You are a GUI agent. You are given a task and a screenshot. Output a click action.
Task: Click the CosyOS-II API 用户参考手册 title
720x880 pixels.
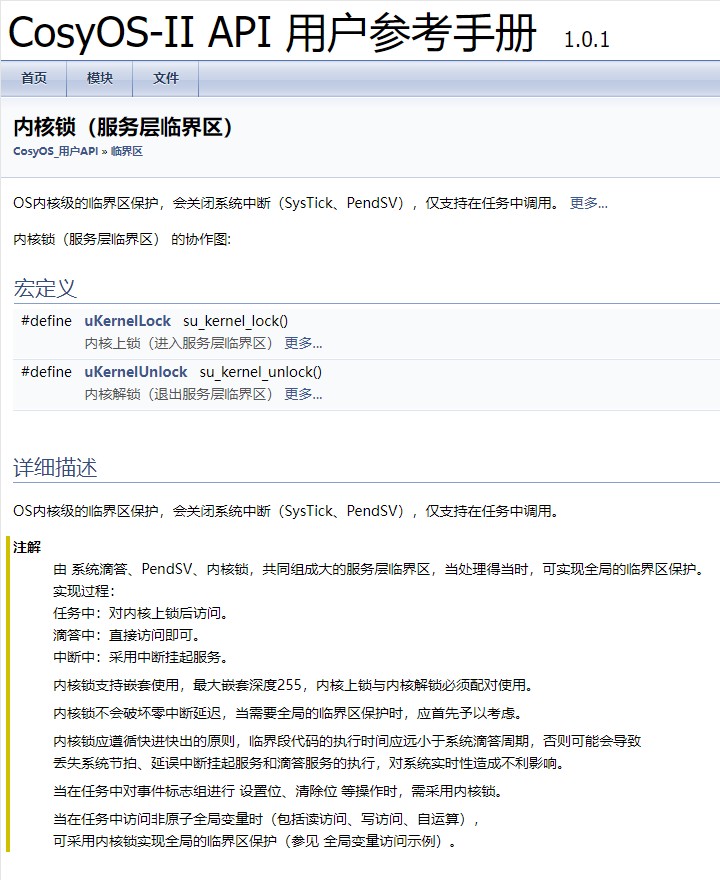tap(272, 33)
